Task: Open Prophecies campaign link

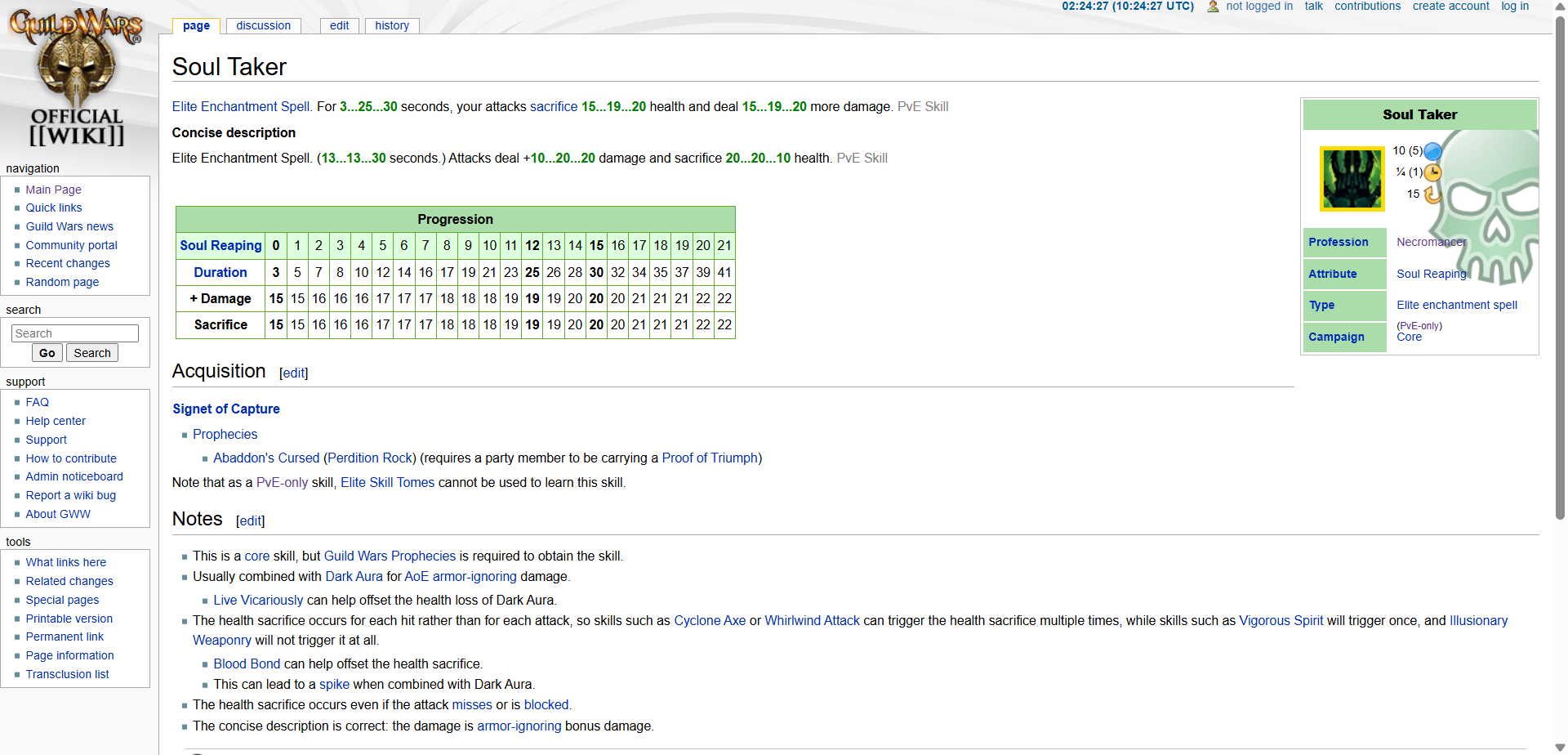Action: 225,434
